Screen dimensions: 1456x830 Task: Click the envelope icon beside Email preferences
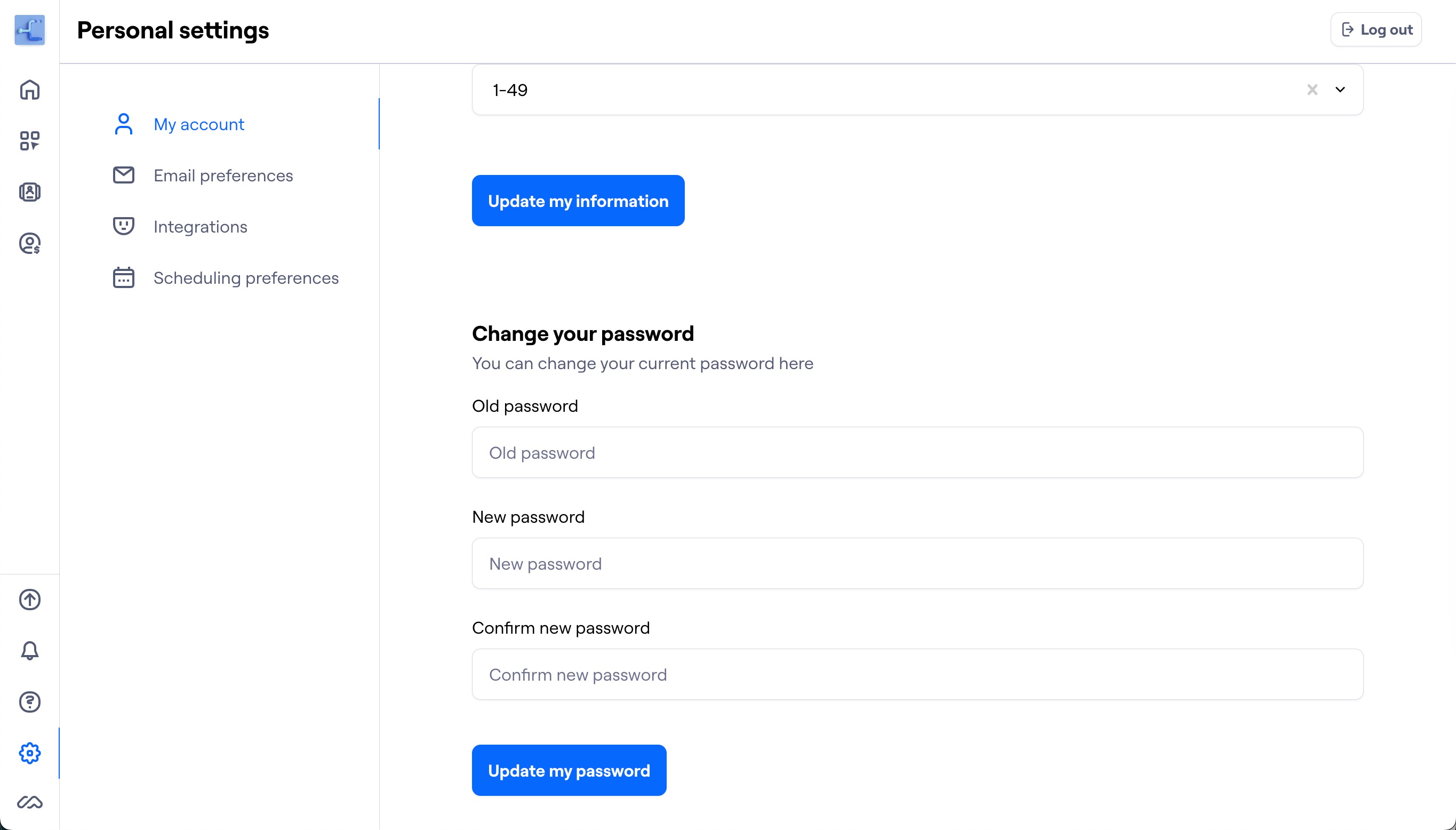coord(123,175)
